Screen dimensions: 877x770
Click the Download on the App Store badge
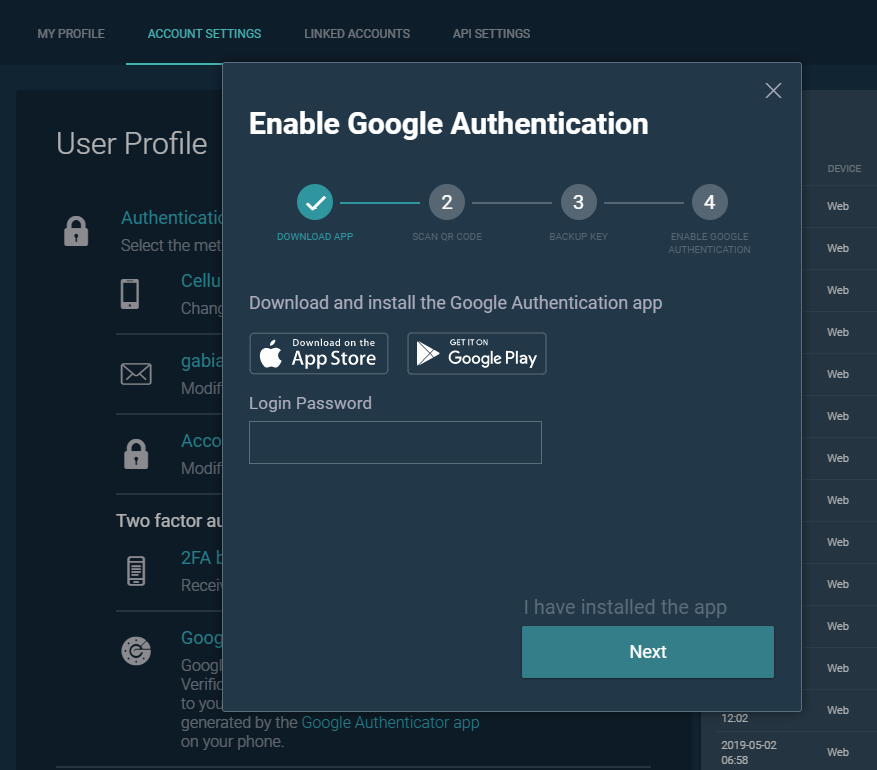pyautogui.click(x=319, y=353)
